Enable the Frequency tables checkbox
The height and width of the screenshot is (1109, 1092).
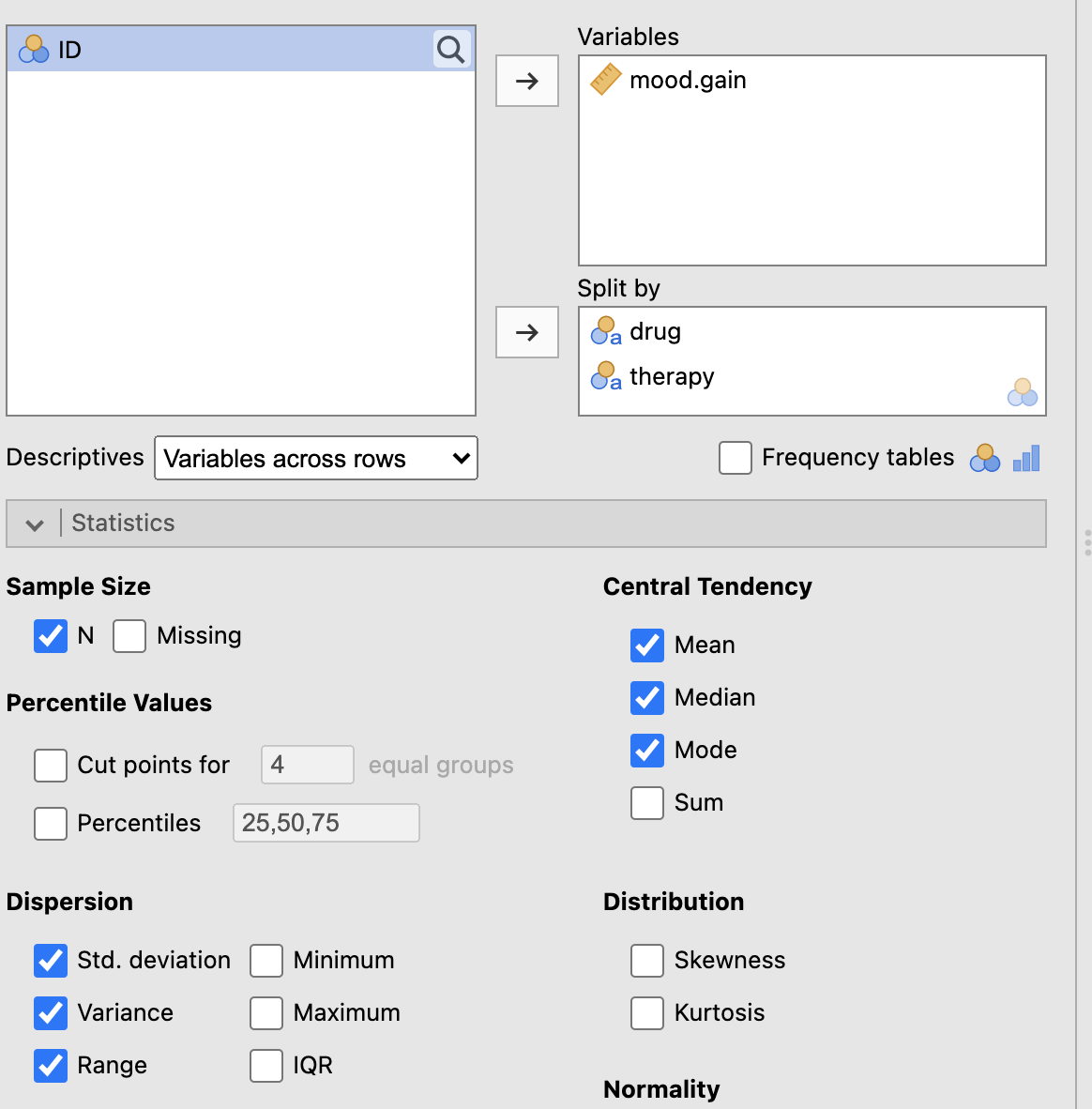pos(736,458)
